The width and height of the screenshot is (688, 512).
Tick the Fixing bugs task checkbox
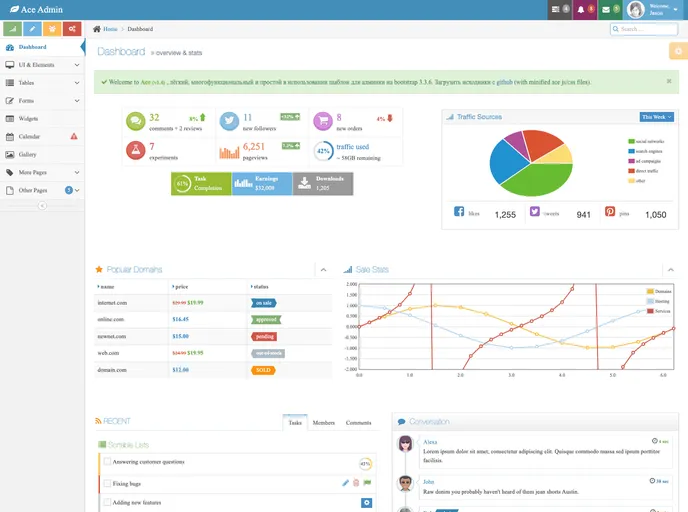107,483
